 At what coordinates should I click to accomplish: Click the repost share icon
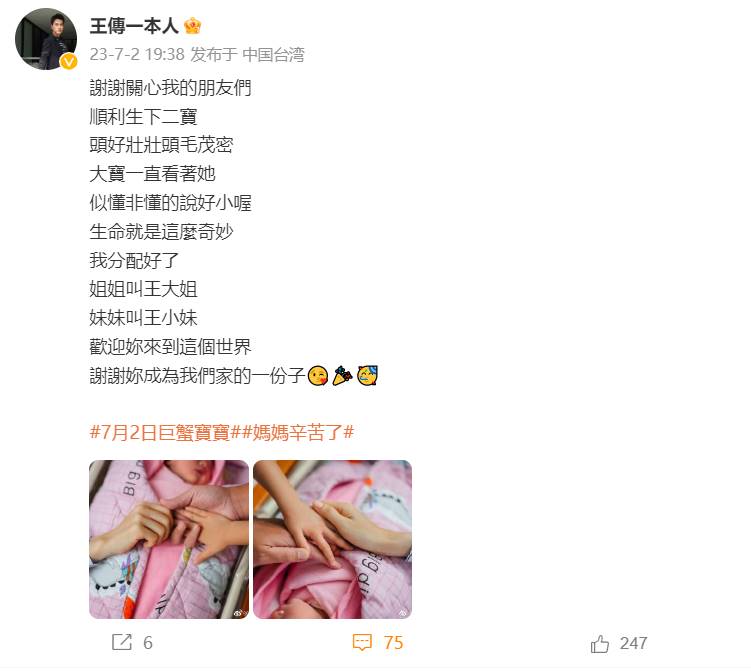pyautogui.click(x=122, y=642)
